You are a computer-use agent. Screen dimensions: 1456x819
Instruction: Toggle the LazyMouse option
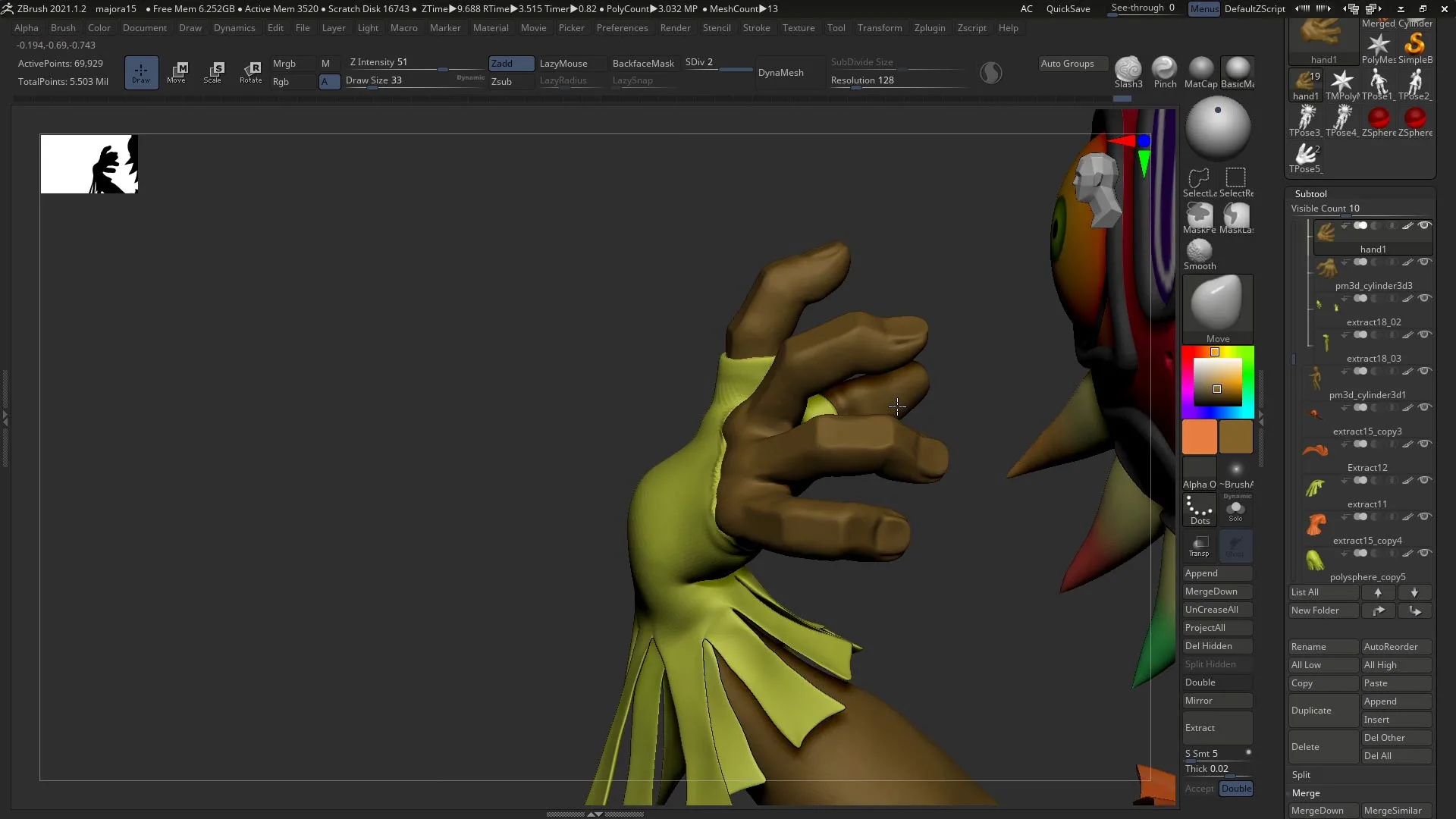tap(565, 64)
